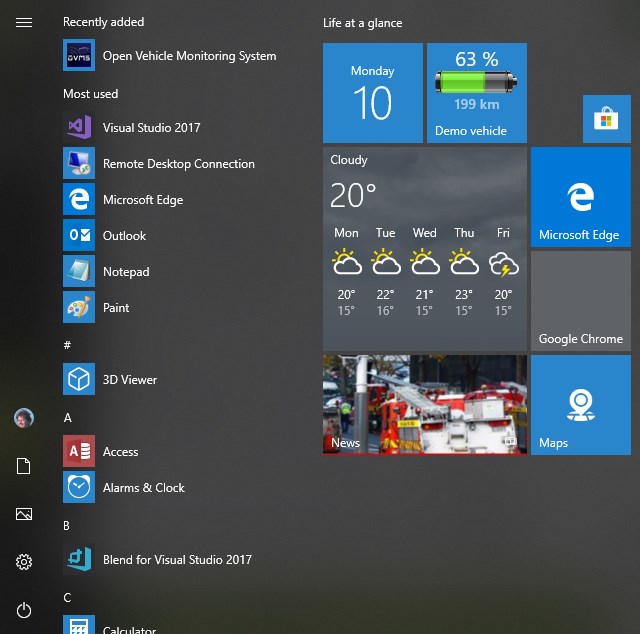Open Settings via the gear icon
The width and height of the screenshot is (640, 634).
coord(24,562)
